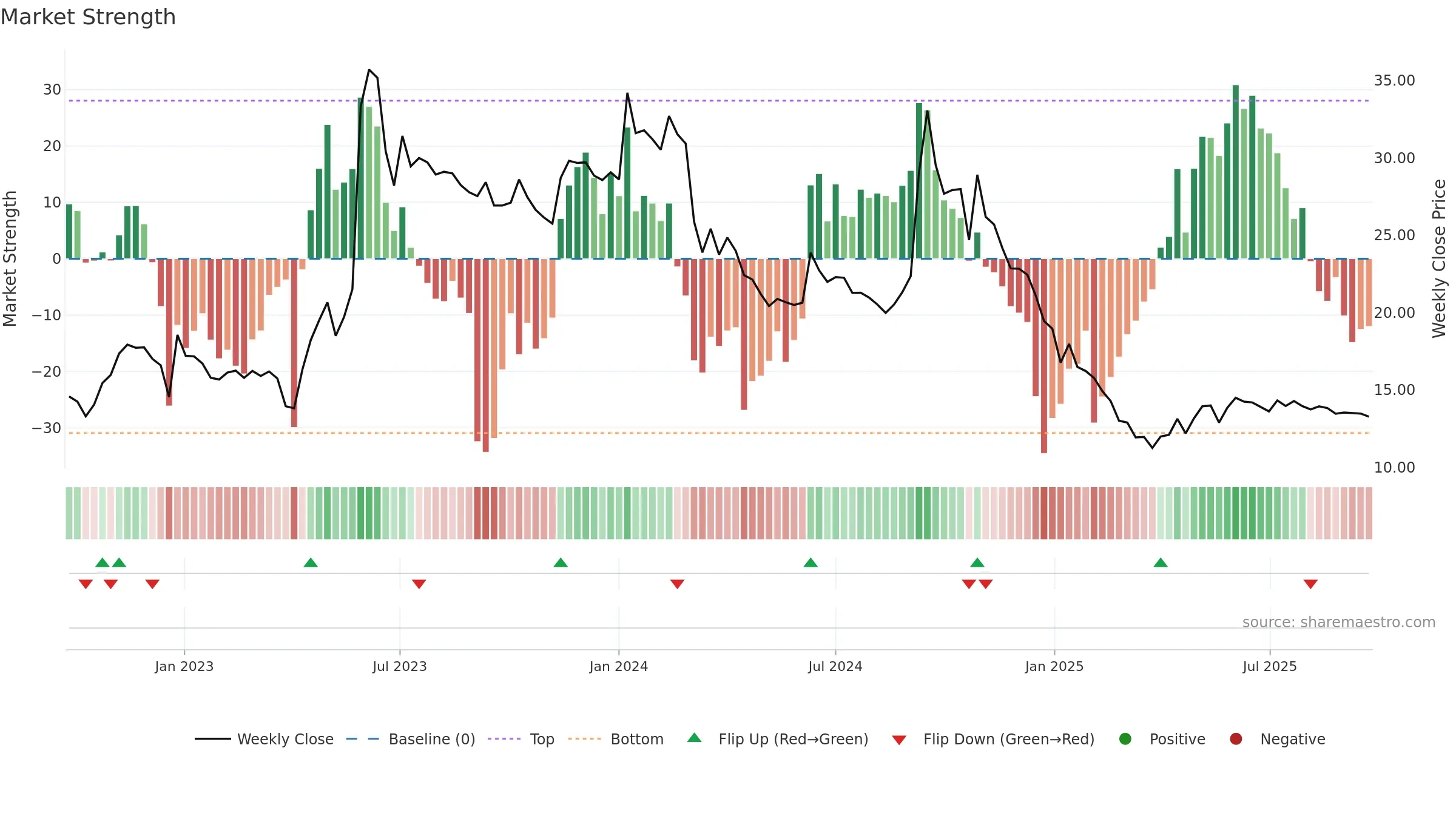Click the Jan 2023 x-axis label
This screenshot has width=1456, height=819.
click(x=184, y=666)
